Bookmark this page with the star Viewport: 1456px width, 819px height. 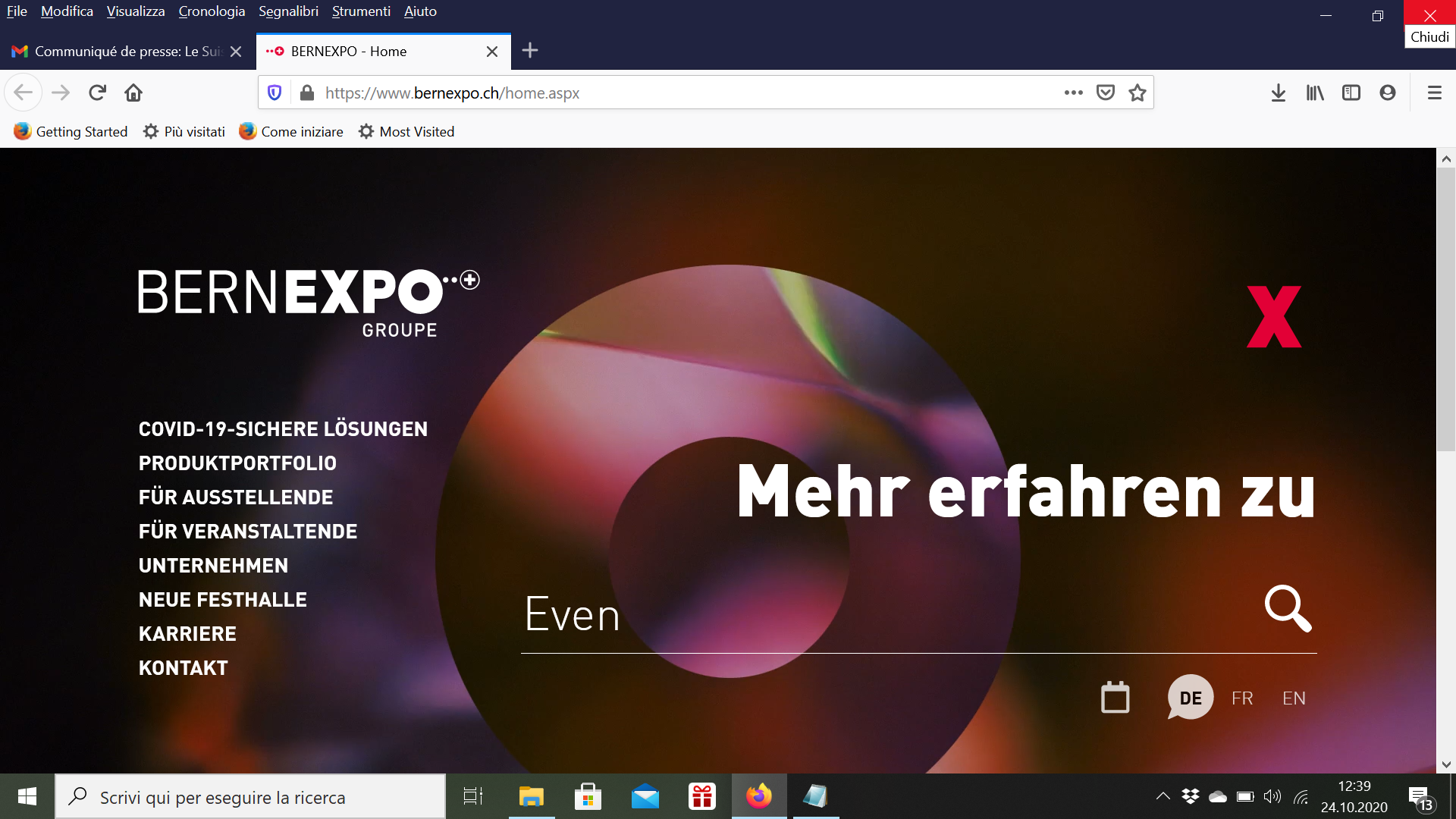[x=1137, y=93]
